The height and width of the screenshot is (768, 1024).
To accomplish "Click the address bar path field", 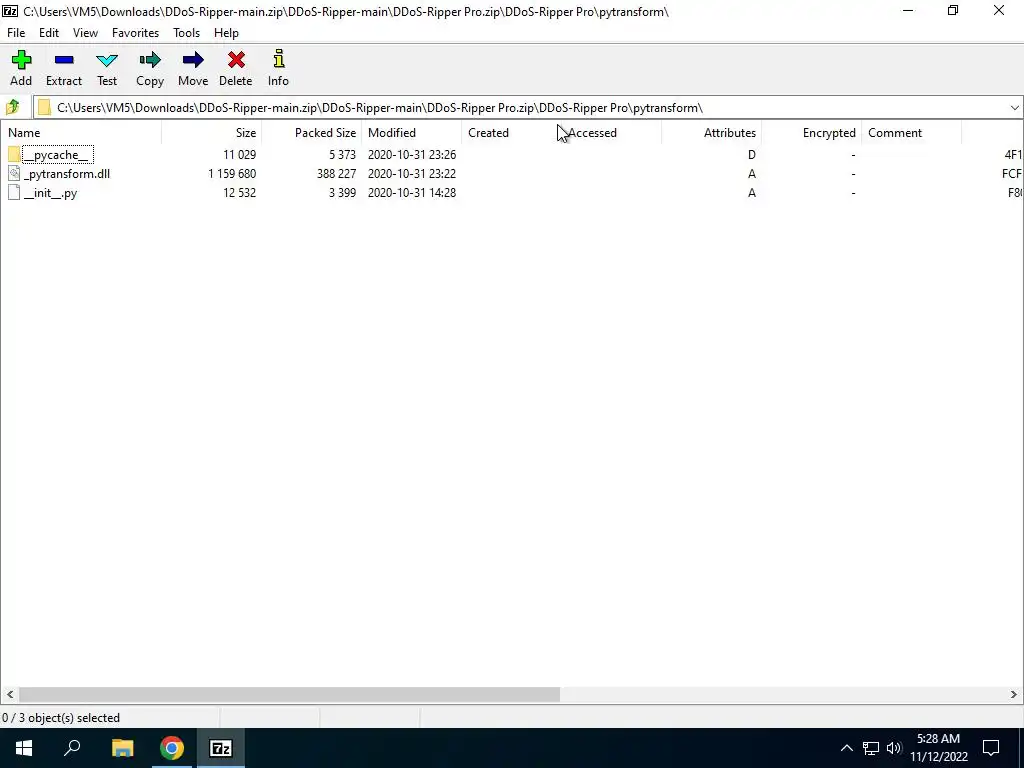I will click(528, 108).
